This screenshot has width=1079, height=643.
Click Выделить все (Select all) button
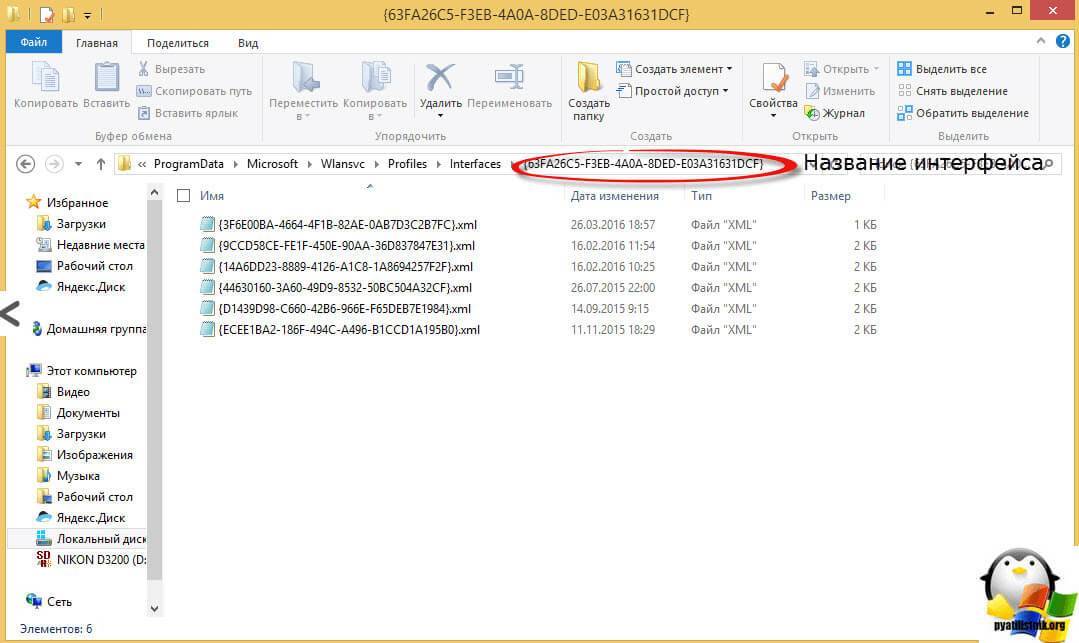click(942, 69)
